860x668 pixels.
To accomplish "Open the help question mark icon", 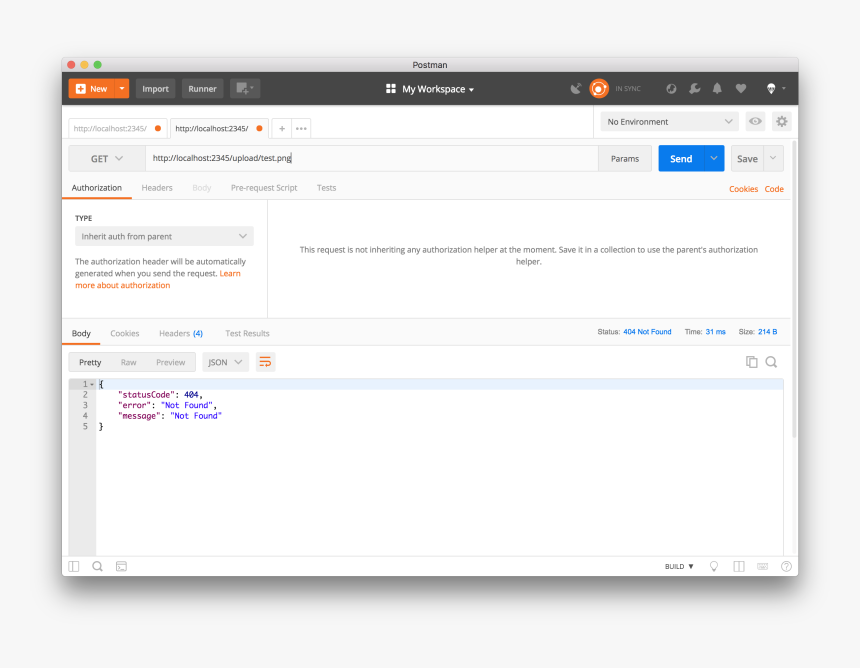I will (x=786, y=567).
